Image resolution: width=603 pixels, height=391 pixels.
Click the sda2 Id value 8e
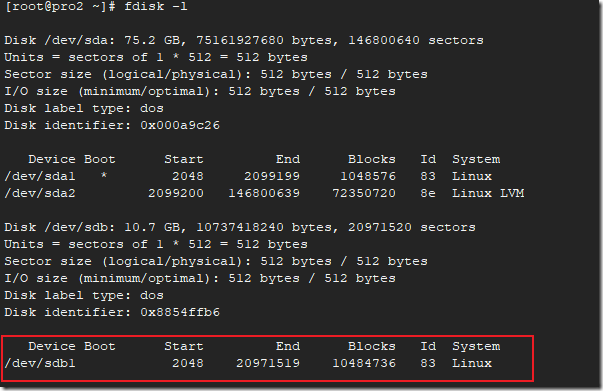click(428, 193)
